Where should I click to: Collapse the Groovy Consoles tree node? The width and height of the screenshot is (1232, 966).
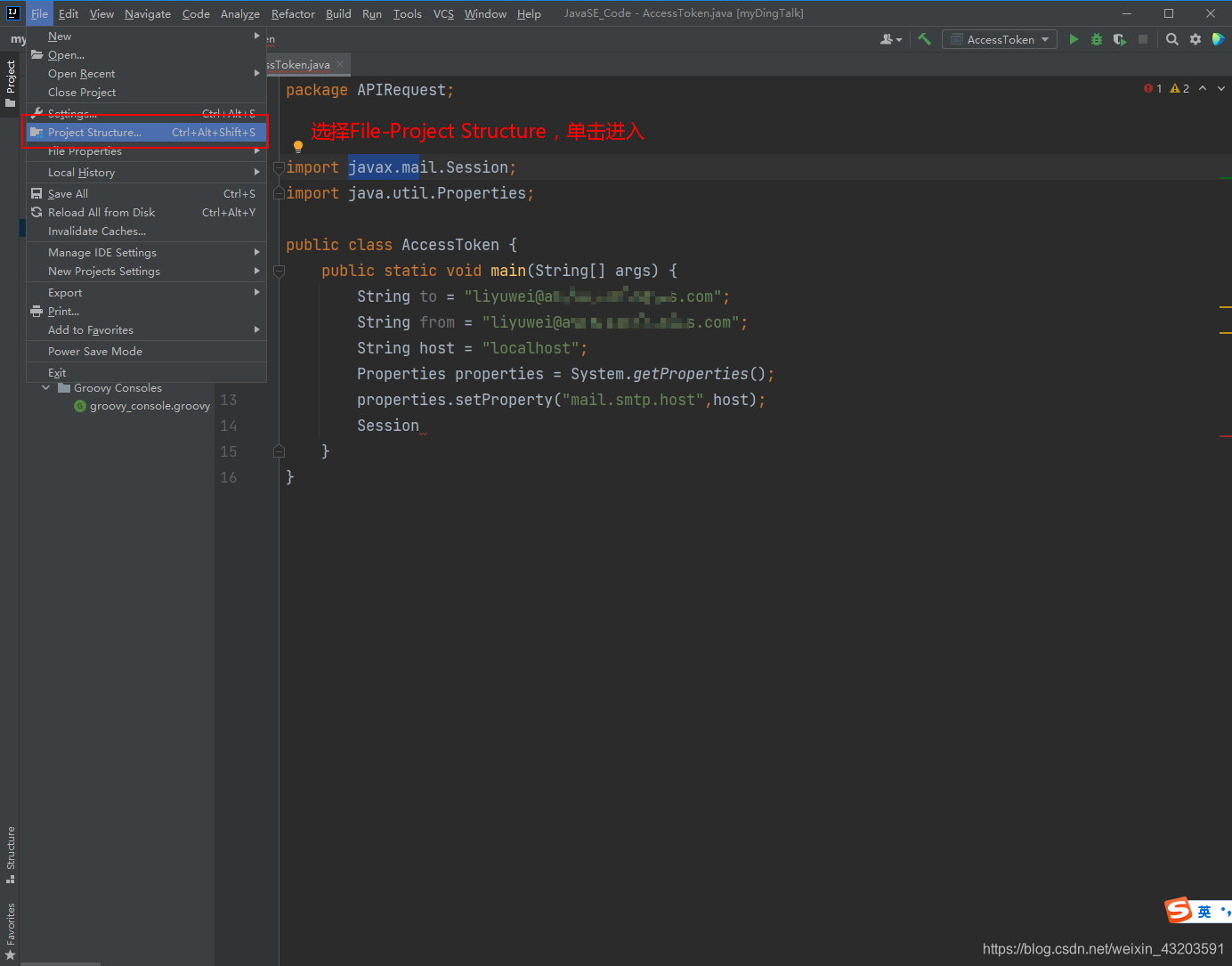coord(46,388)
